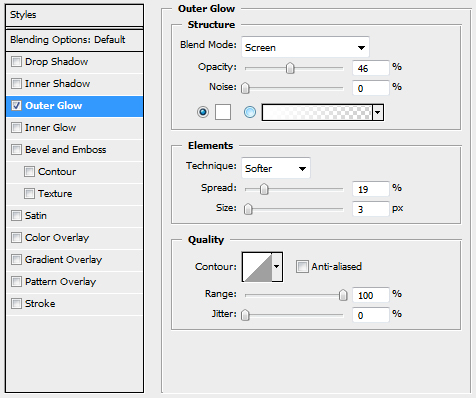The width and height of the screenshot is (476, 398).
Task: Open the gradient preview editor
Action: (x=317, y=112)
